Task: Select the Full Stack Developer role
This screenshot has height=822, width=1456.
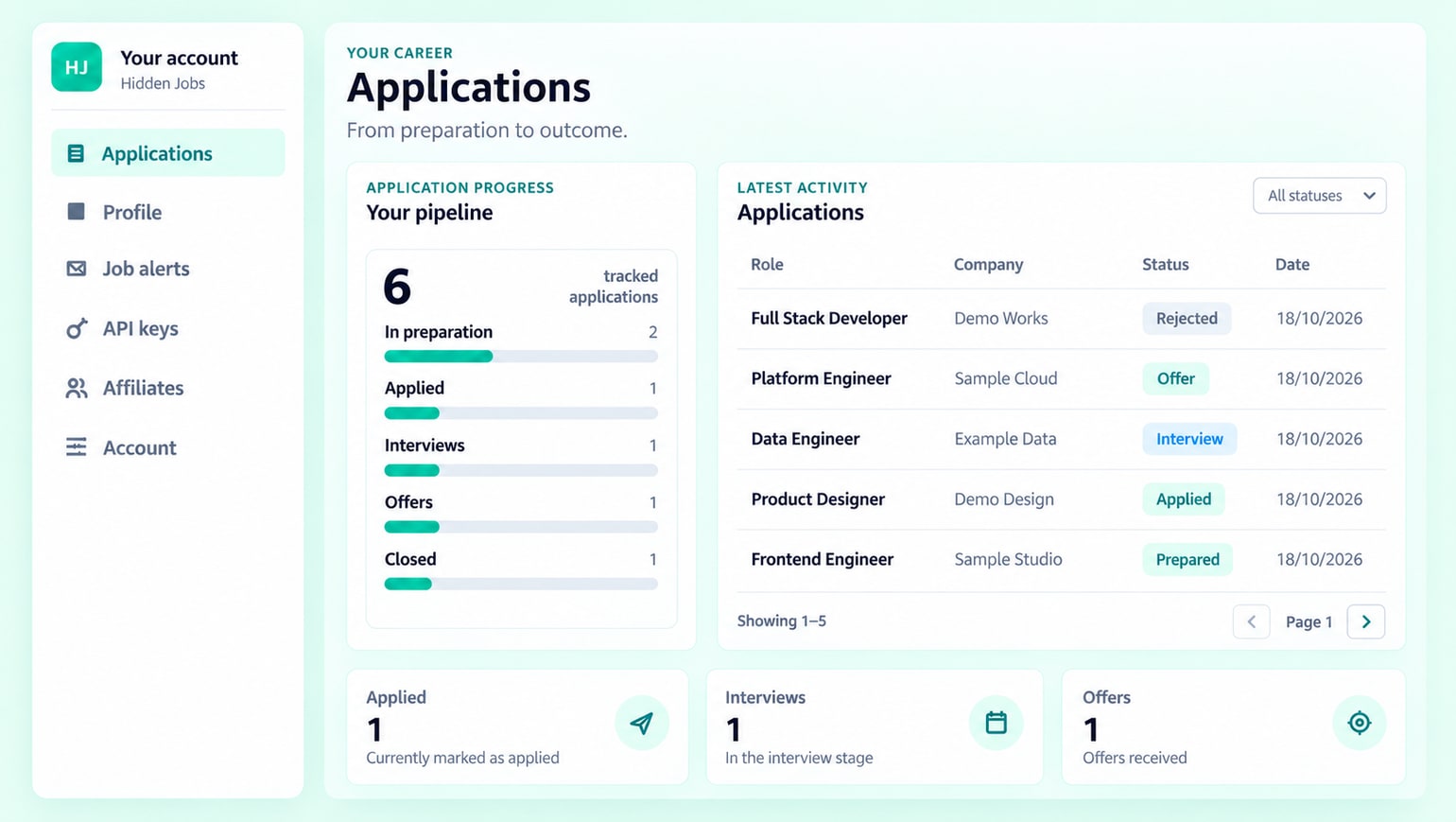Action: [x=829, y=319]
